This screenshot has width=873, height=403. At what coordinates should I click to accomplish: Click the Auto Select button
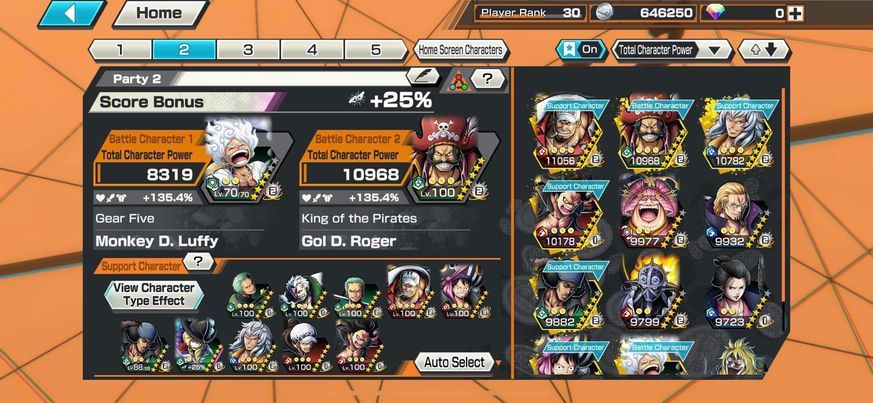(x=454, y=362)
